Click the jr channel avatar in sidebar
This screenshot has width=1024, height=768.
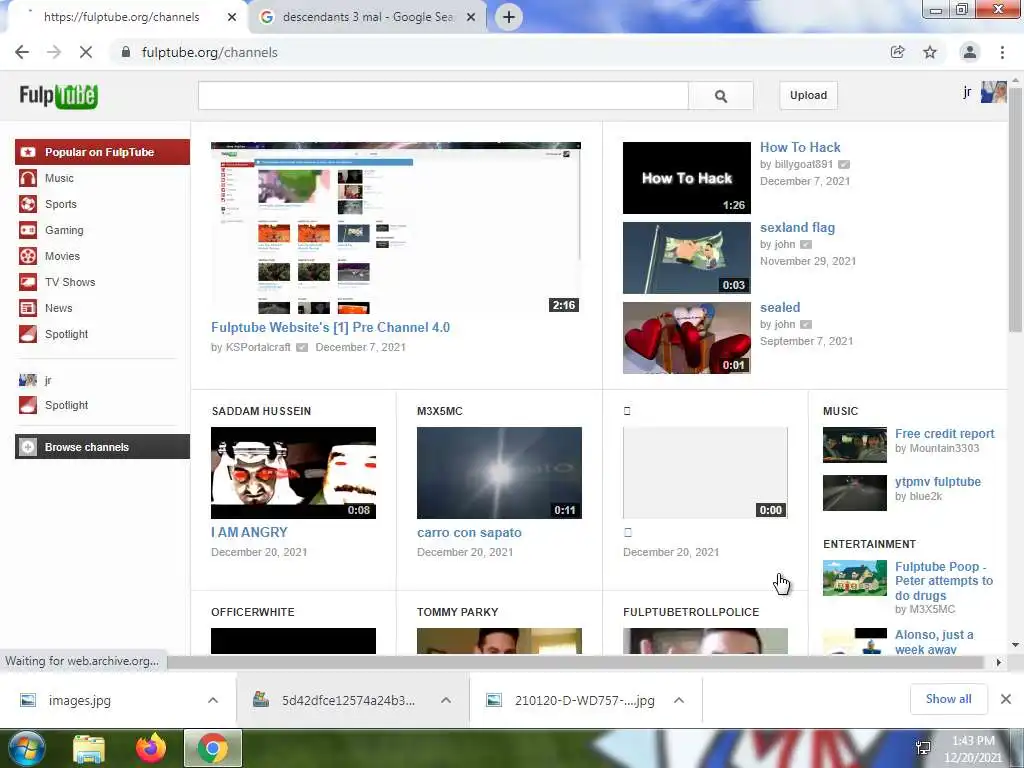(27, 379)
